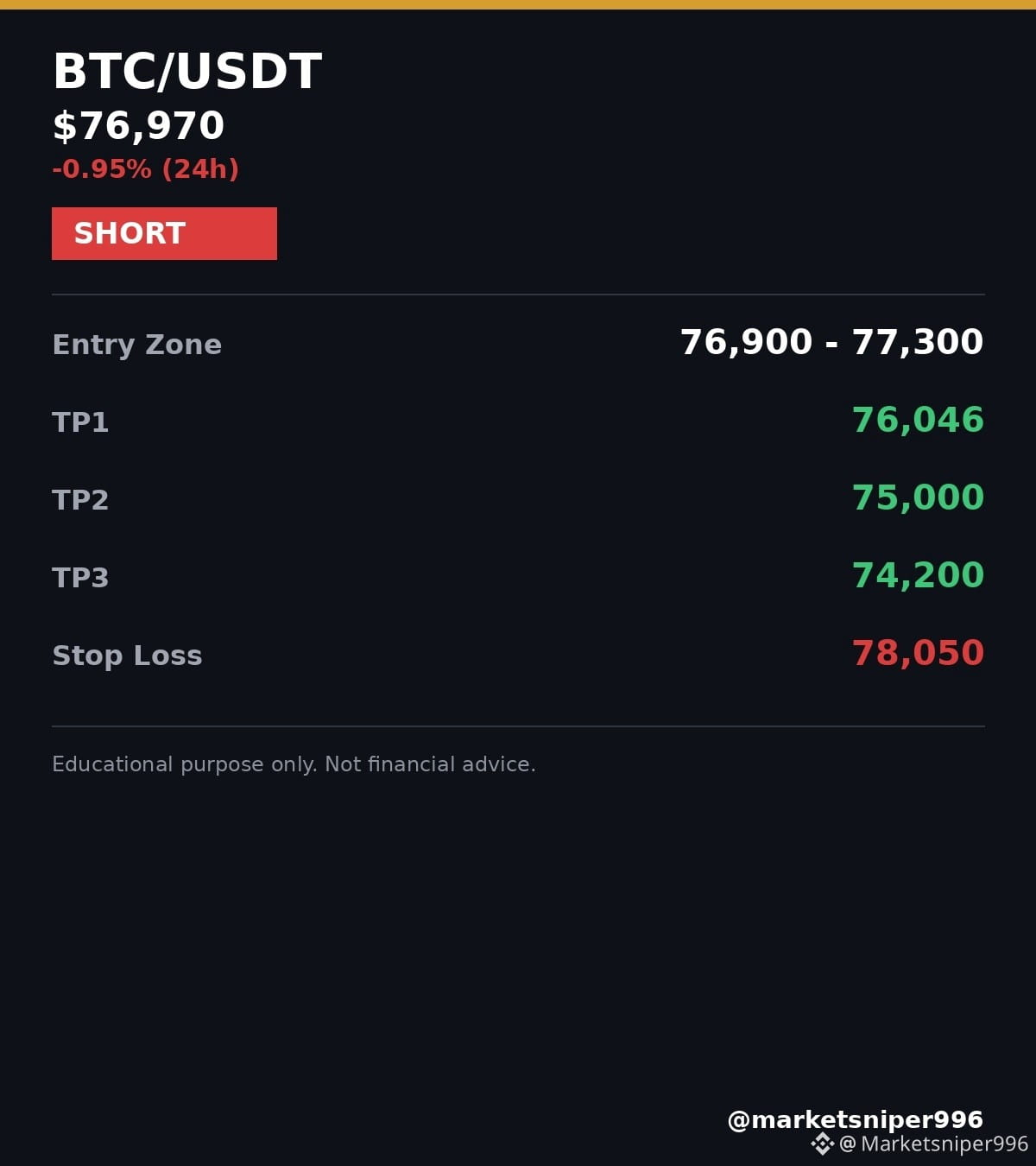The height and width of the screenshot is (1166, 1036).
Task: Click the Stop Loss label
Action: 128,656
